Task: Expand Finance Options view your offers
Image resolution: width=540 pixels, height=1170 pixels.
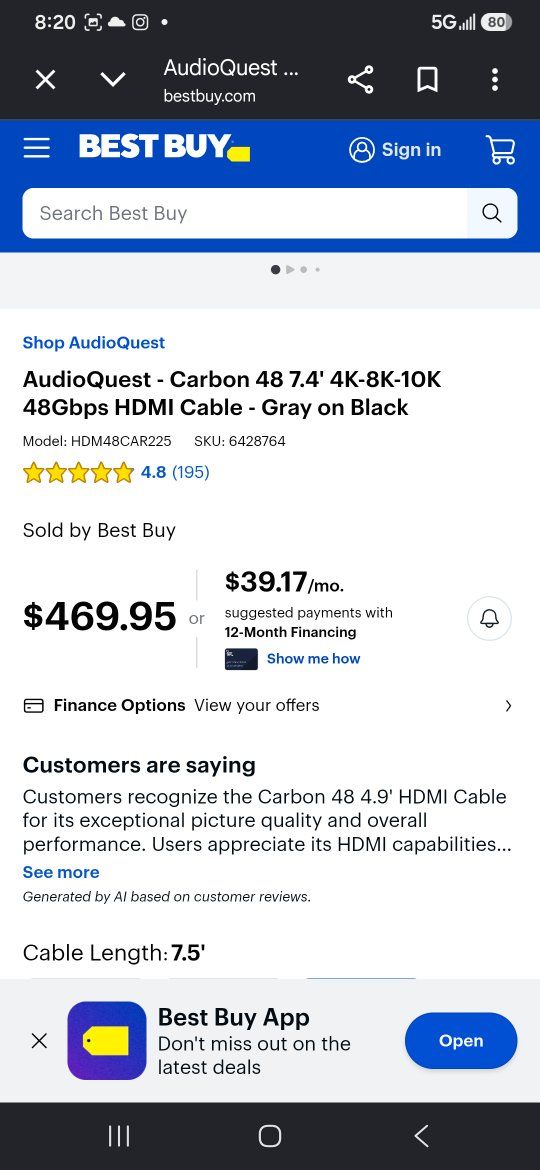Action: (269, 705)
